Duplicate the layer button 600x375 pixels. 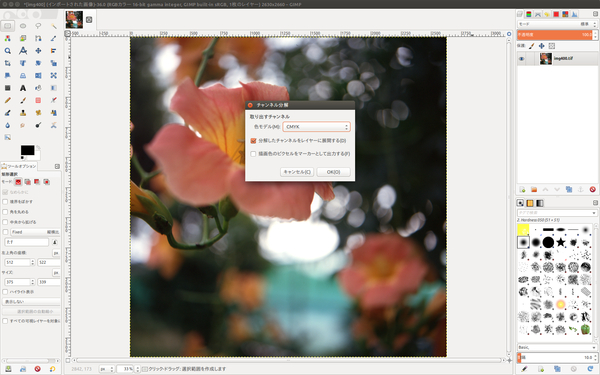click(569, 189)
